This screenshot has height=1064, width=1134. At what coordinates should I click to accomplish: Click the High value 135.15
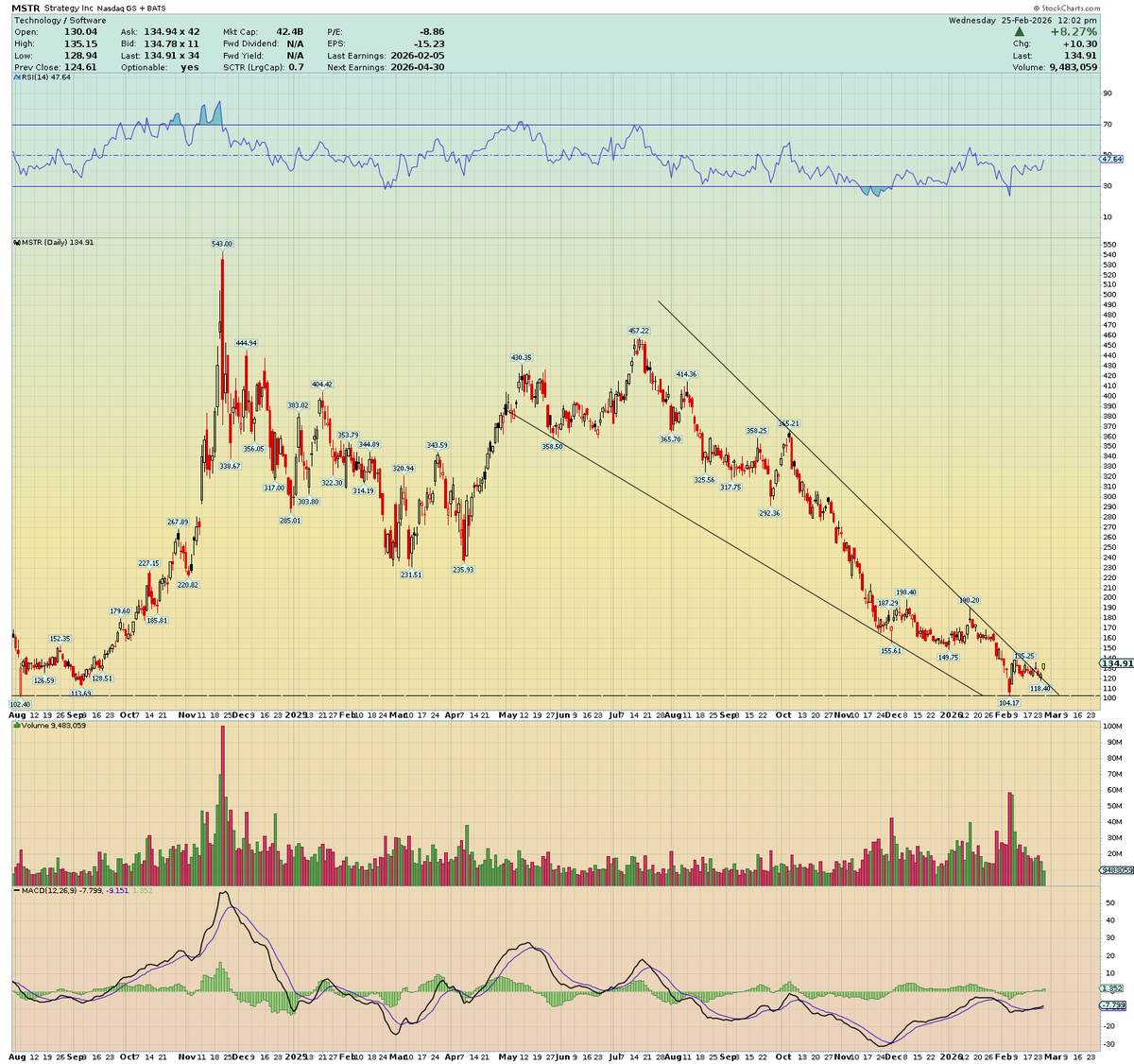(x=79, y=43)
